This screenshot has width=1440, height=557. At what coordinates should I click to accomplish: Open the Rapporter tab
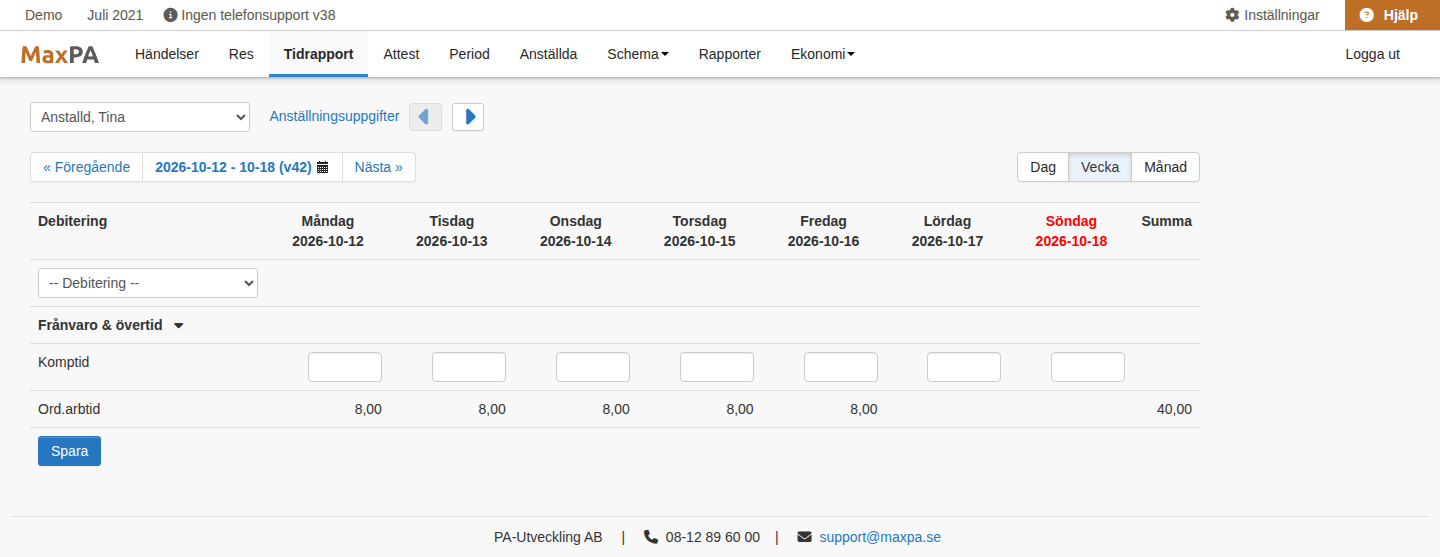tap(730, 54)
